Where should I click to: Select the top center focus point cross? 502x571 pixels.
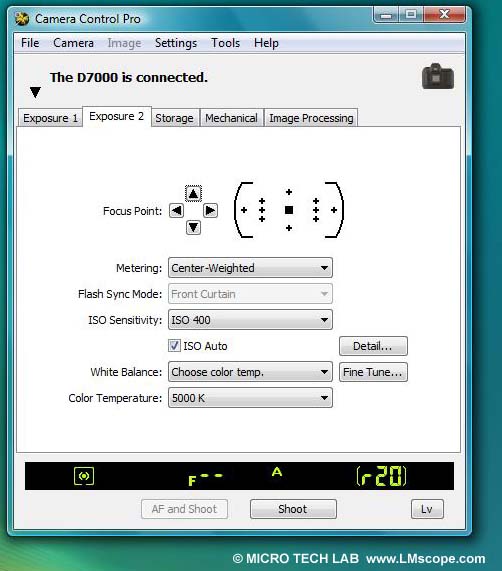pos(289,192)
